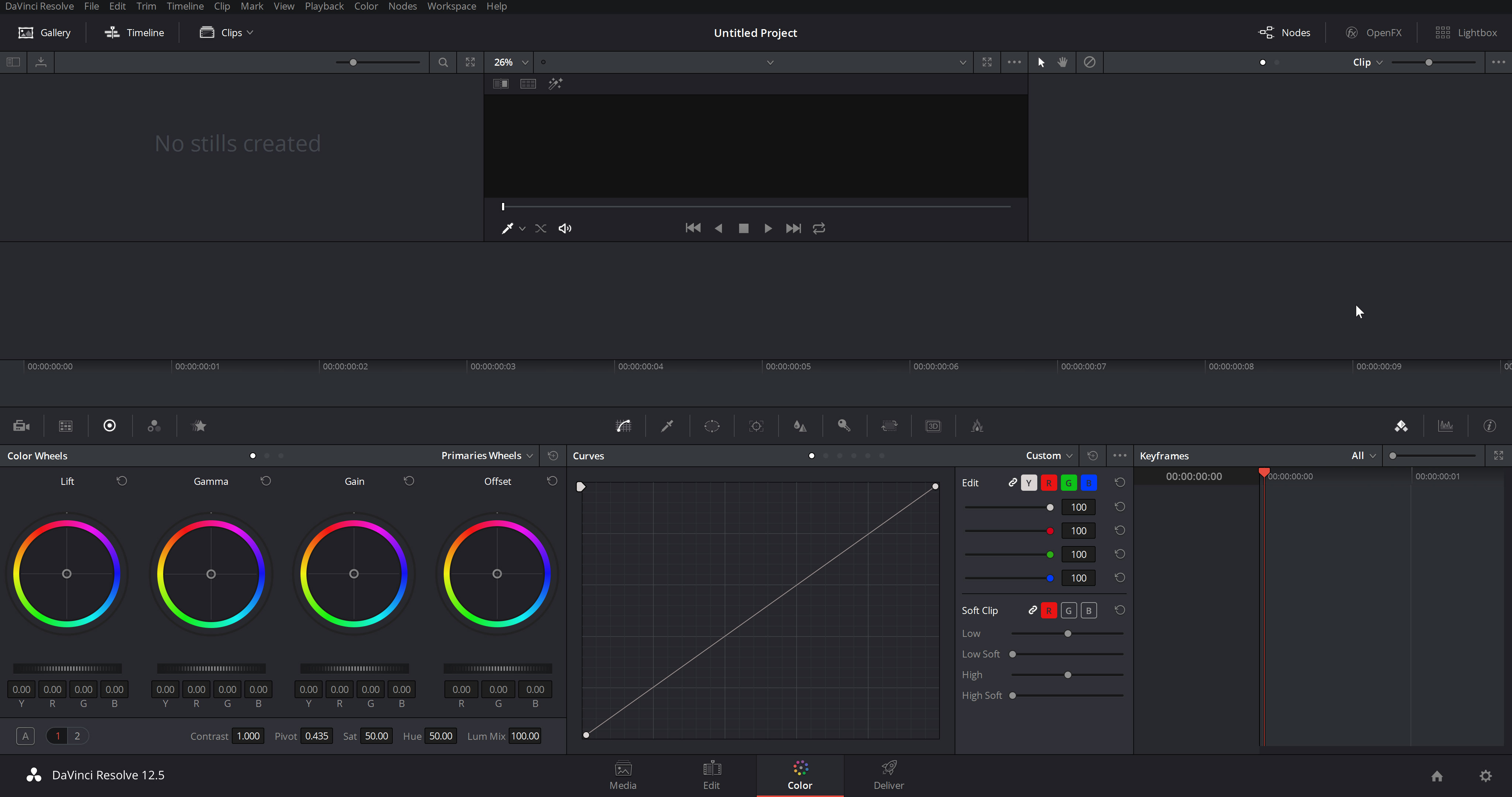Open the Power Window palette

click(712, 426)
